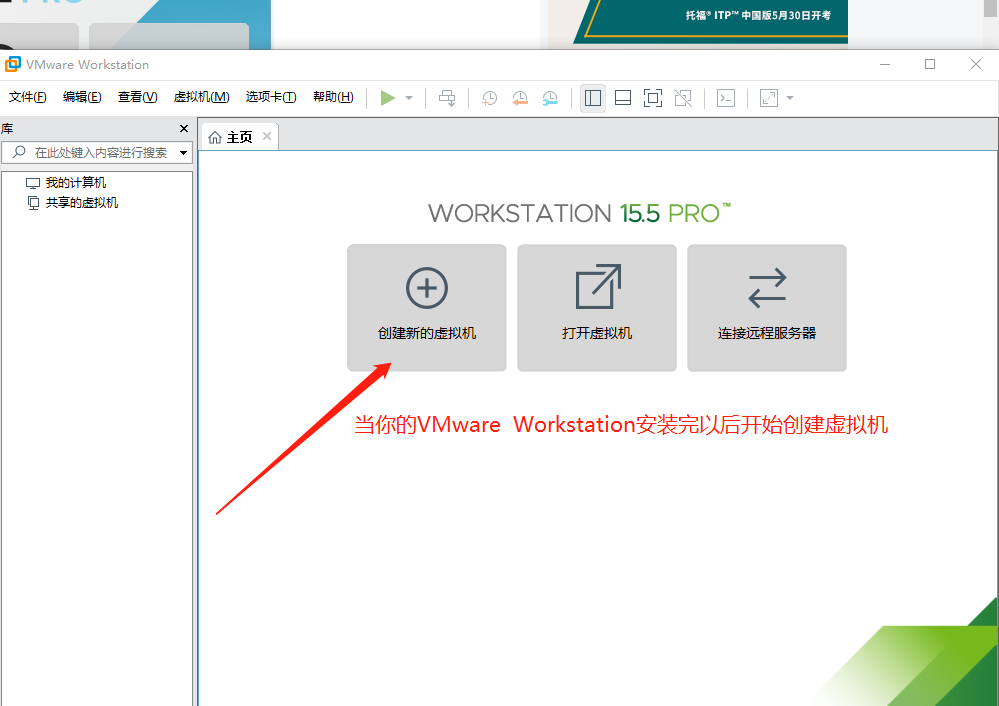
Task: Open the 选项卡(T) menu
Action: 271,97
